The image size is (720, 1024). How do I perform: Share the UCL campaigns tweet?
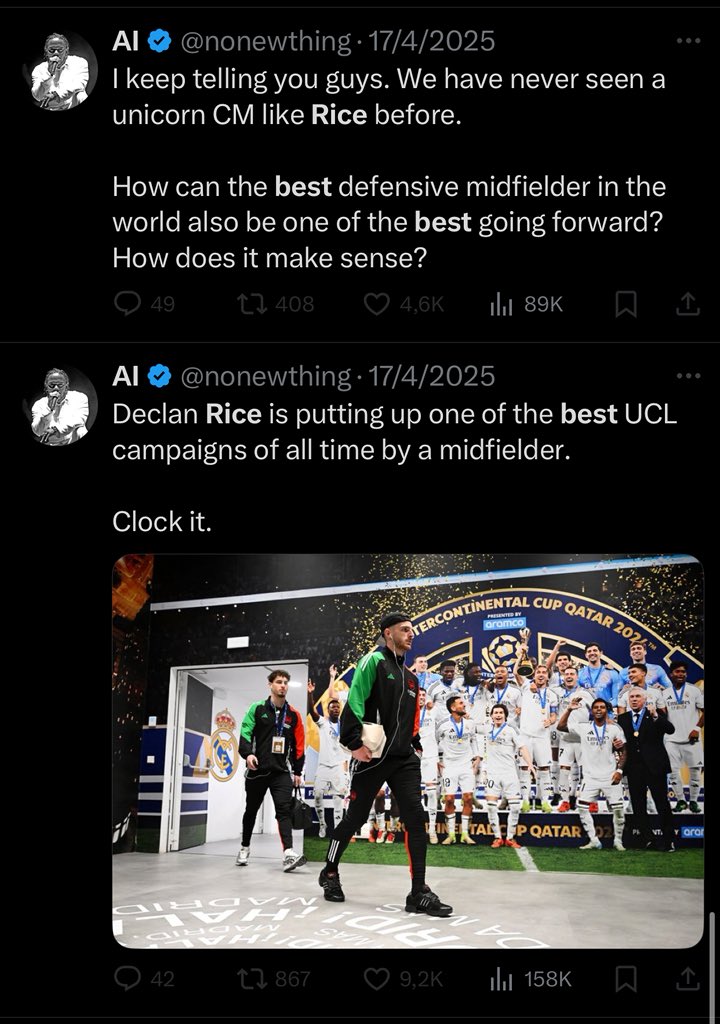pos(687,978)
